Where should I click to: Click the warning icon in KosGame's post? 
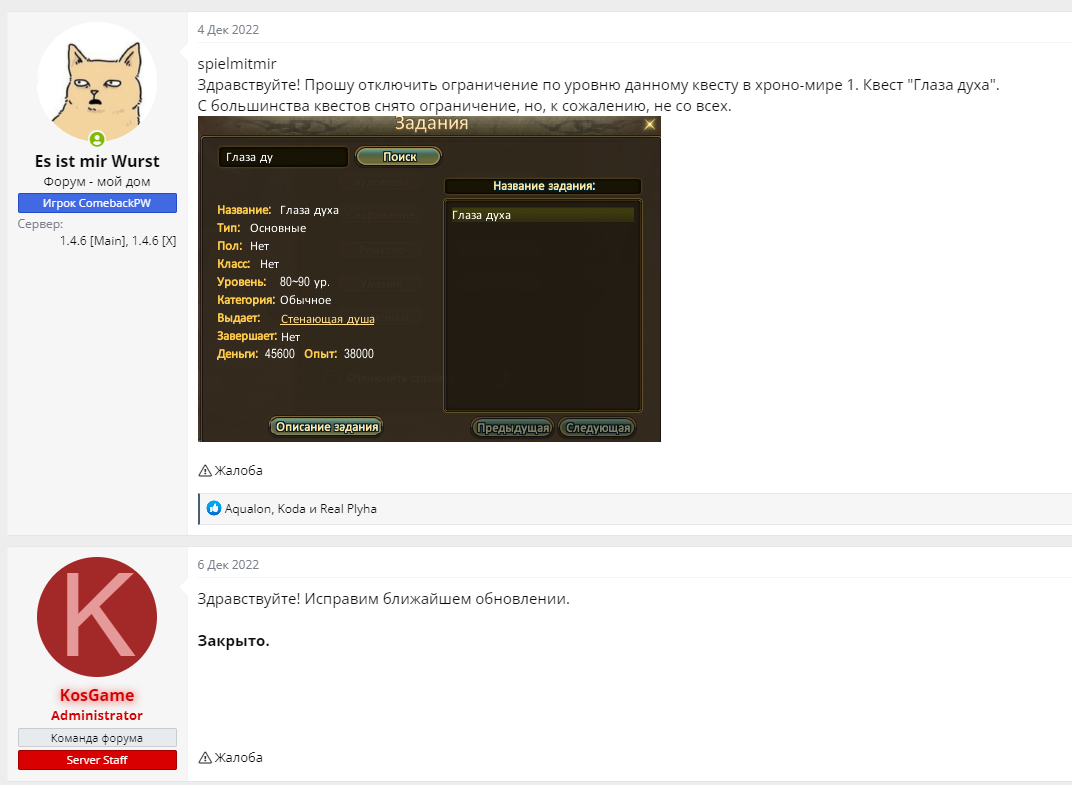coord(204,758)
